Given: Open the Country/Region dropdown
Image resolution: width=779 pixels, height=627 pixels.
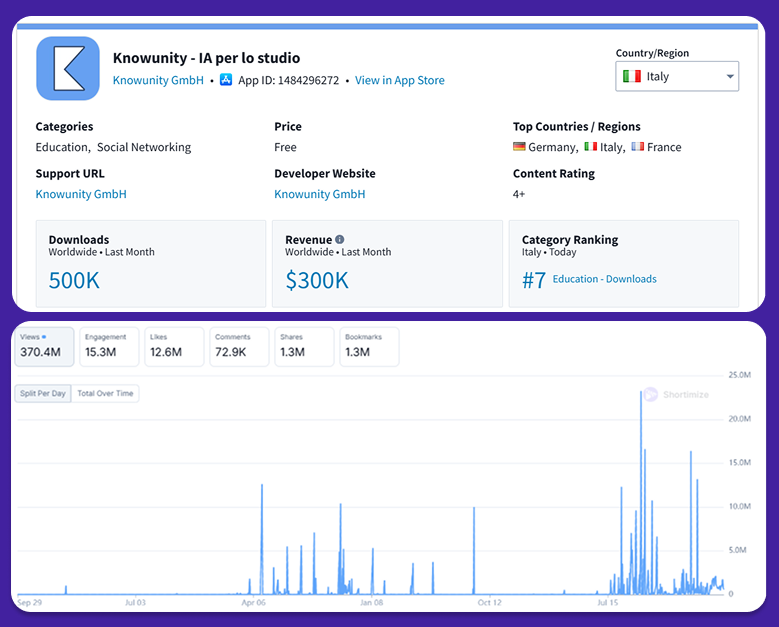Looking at the screenshot, I should pyautogui.click(x=676, y=76).
